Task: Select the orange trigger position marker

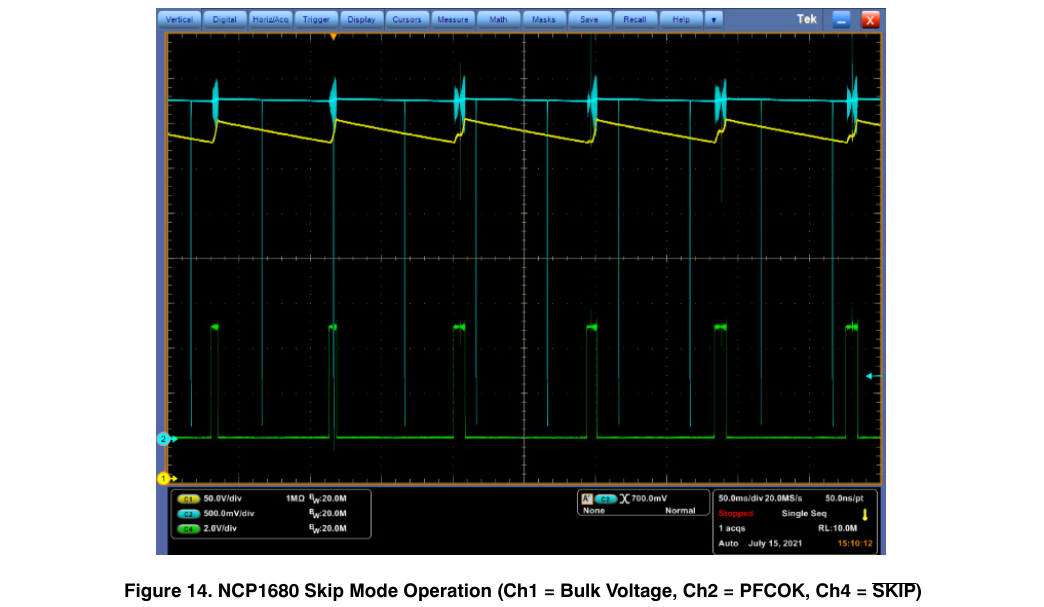Action: click(334, 37)
